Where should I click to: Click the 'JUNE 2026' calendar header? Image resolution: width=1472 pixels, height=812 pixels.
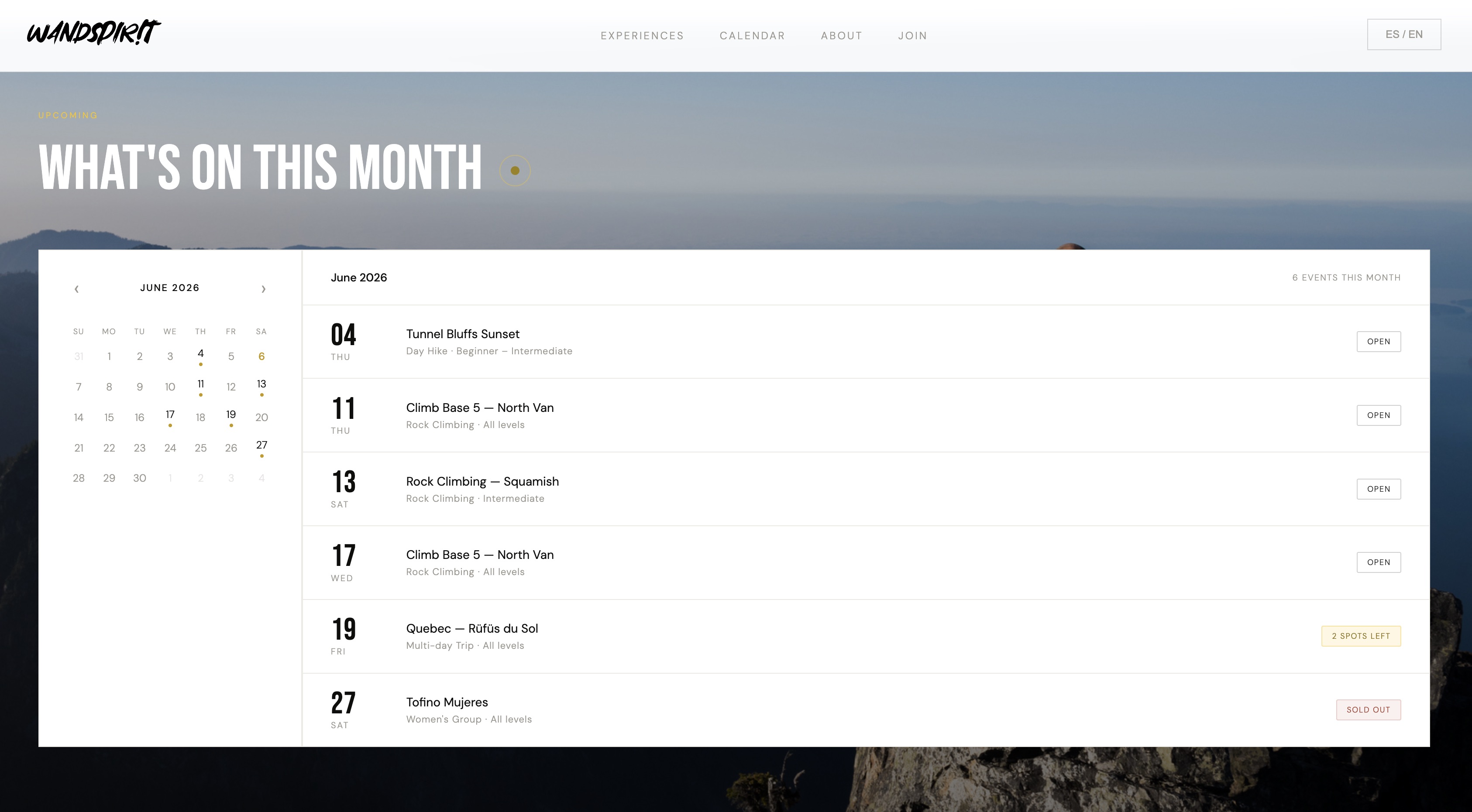point(170,288)
